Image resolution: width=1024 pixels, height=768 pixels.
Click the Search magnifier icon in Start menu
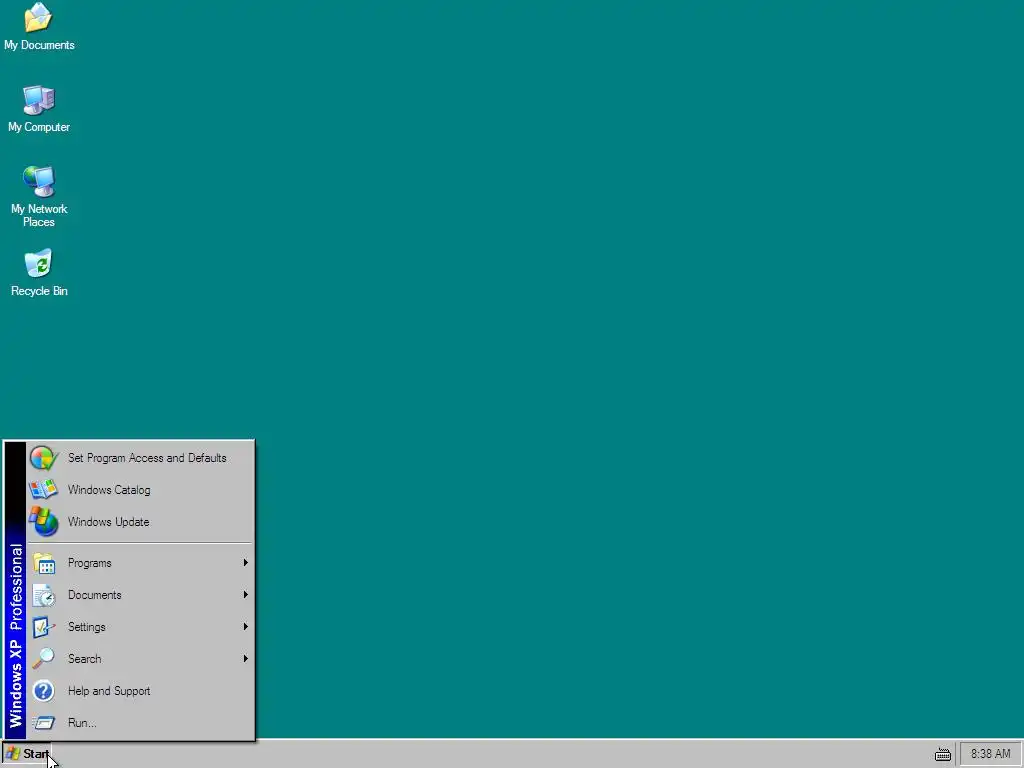[x=44, y=659]
